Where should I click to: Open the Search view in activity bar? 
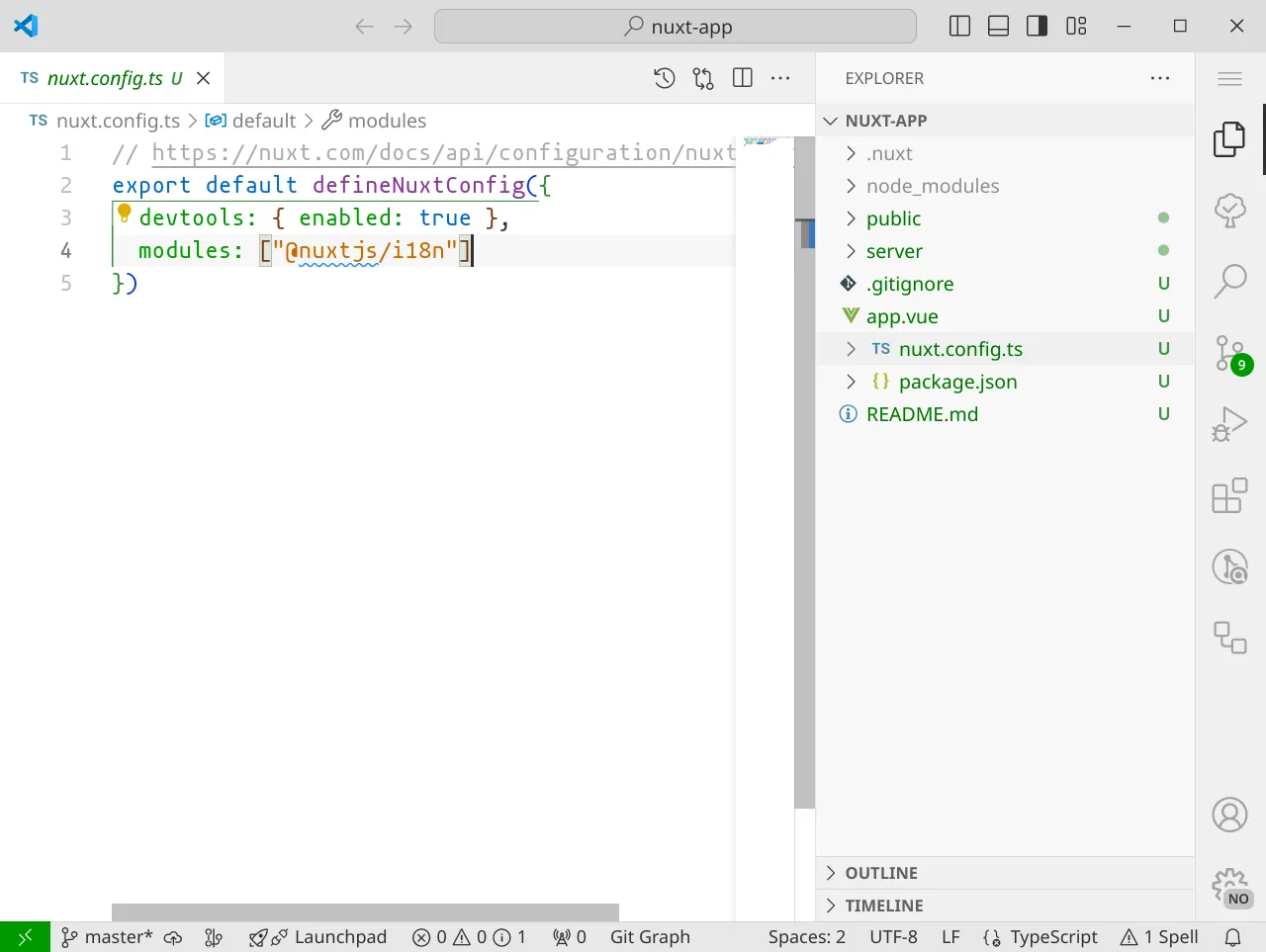pos(1229,281)
